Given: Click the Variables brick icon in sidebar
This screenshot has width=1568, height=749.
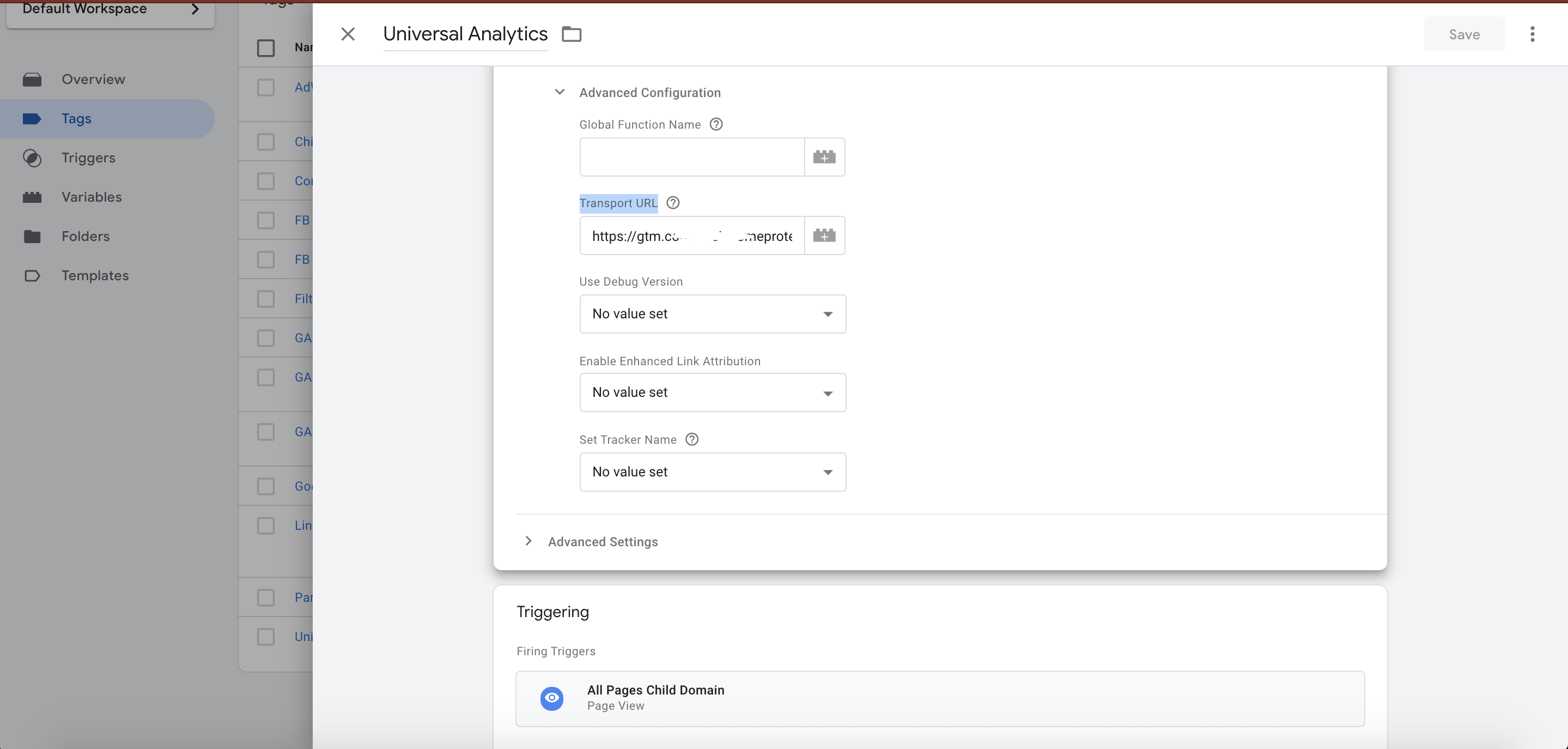Looking at the screenshot, I should (32, 197).
